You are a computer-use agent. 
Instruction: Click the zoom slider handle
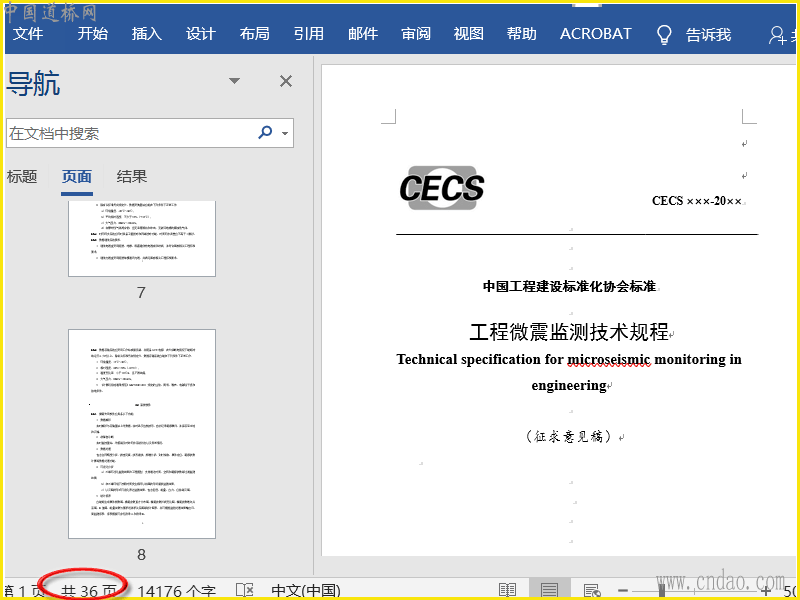[x=661, y=590]
